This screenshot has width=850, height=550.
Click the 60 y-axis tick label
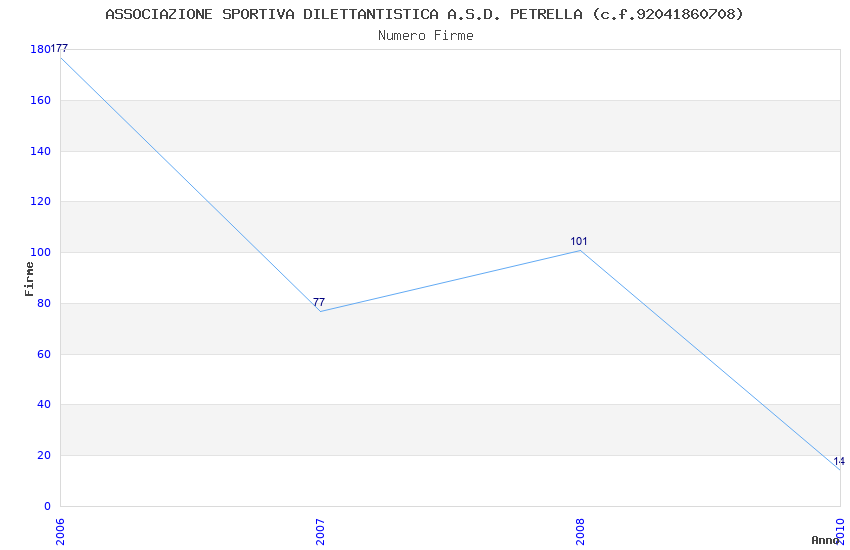point(43,354)
